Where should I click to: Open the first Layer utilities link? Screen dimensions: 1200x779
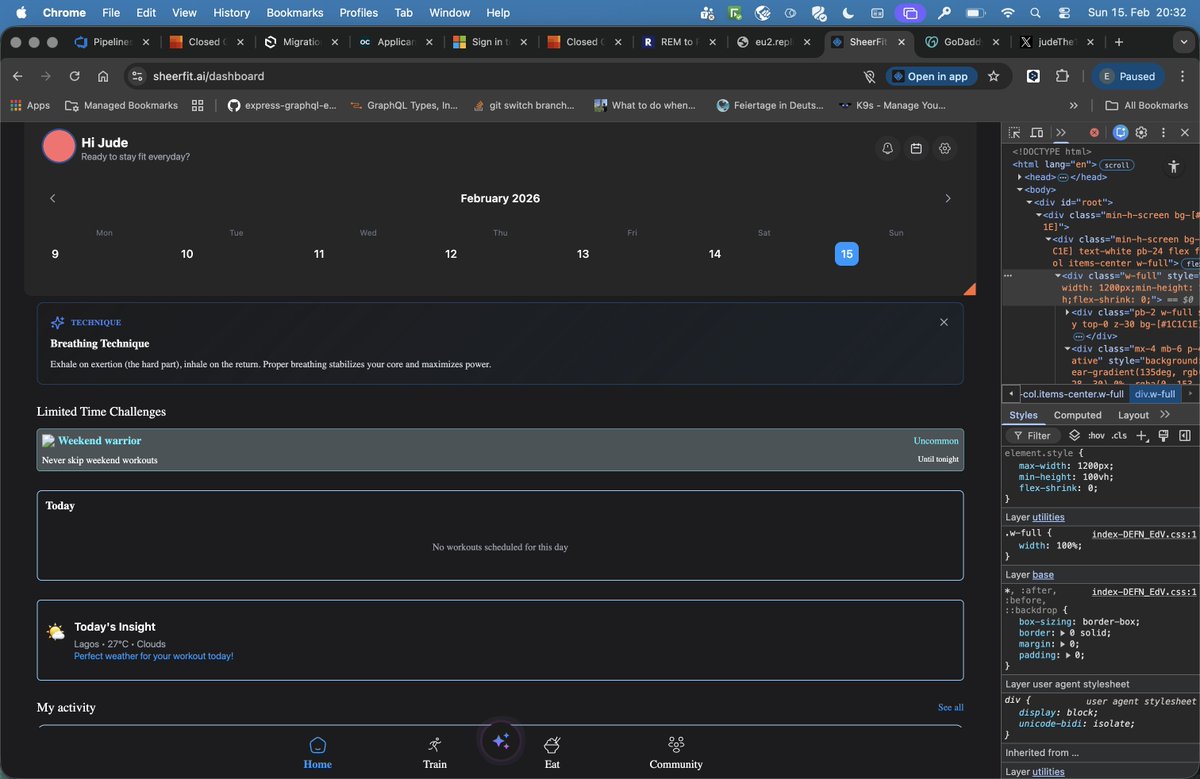pyautogui.click(x=1048, y=517)
